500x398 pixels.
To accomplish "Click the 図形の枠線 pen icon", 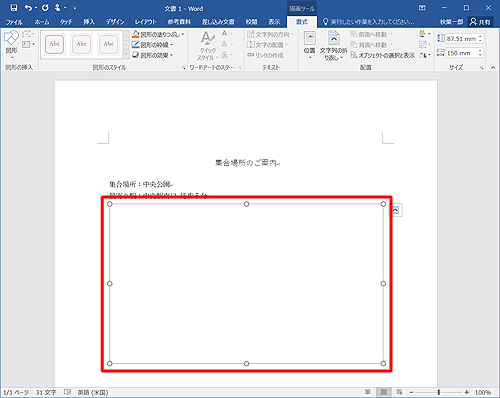I will (x=136, y=45).
